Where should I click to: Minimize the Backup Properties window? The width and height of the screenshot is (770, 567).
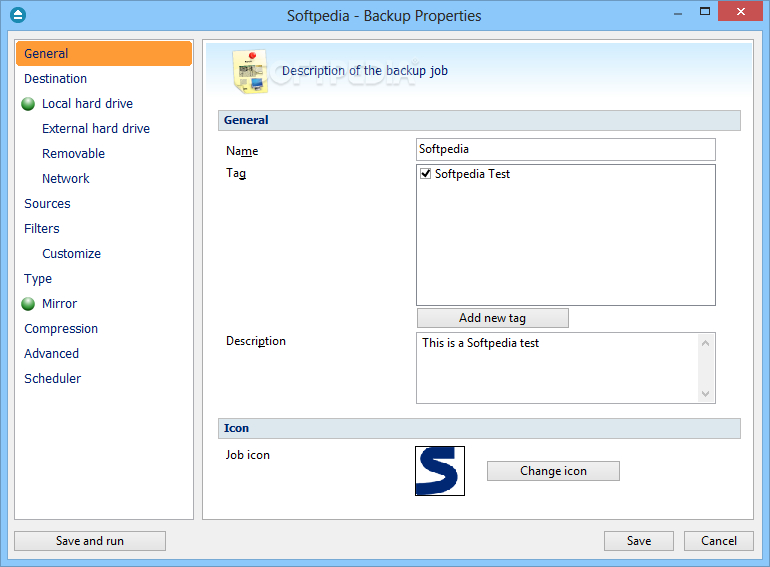(x=678, y=13)
